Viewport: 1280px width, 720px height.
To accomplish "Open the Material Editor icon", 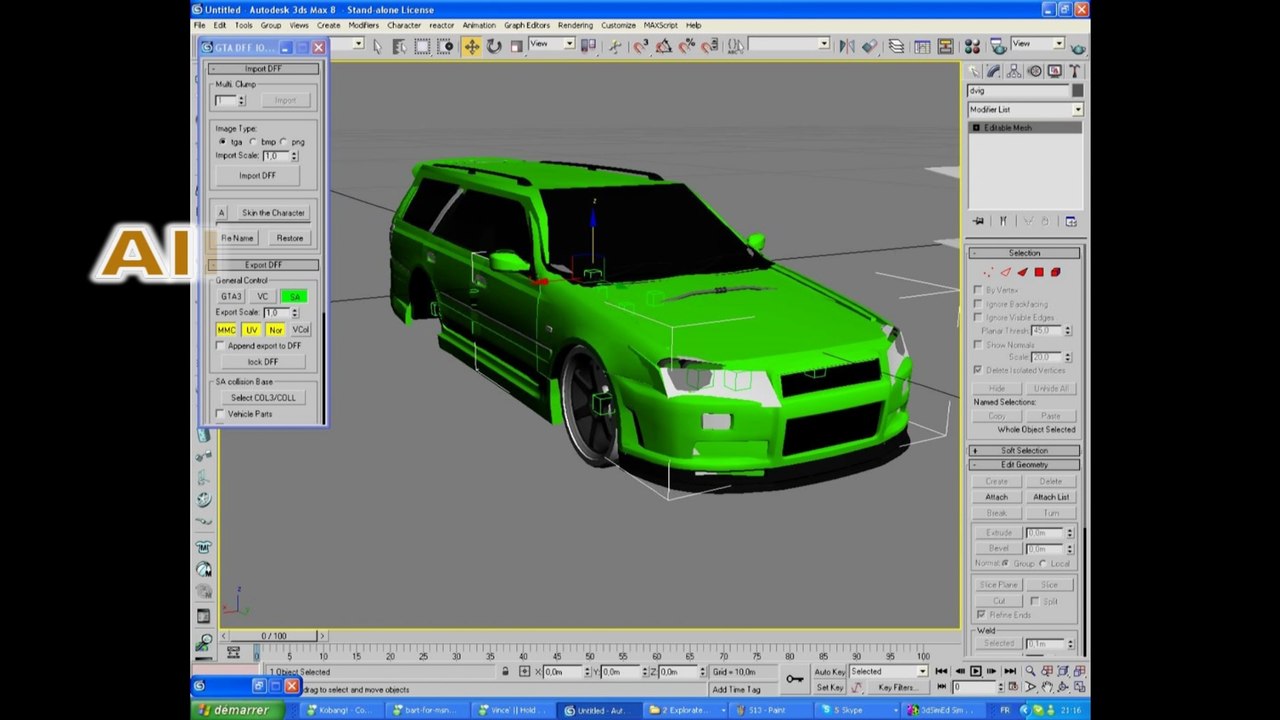I will coord(970,46).
